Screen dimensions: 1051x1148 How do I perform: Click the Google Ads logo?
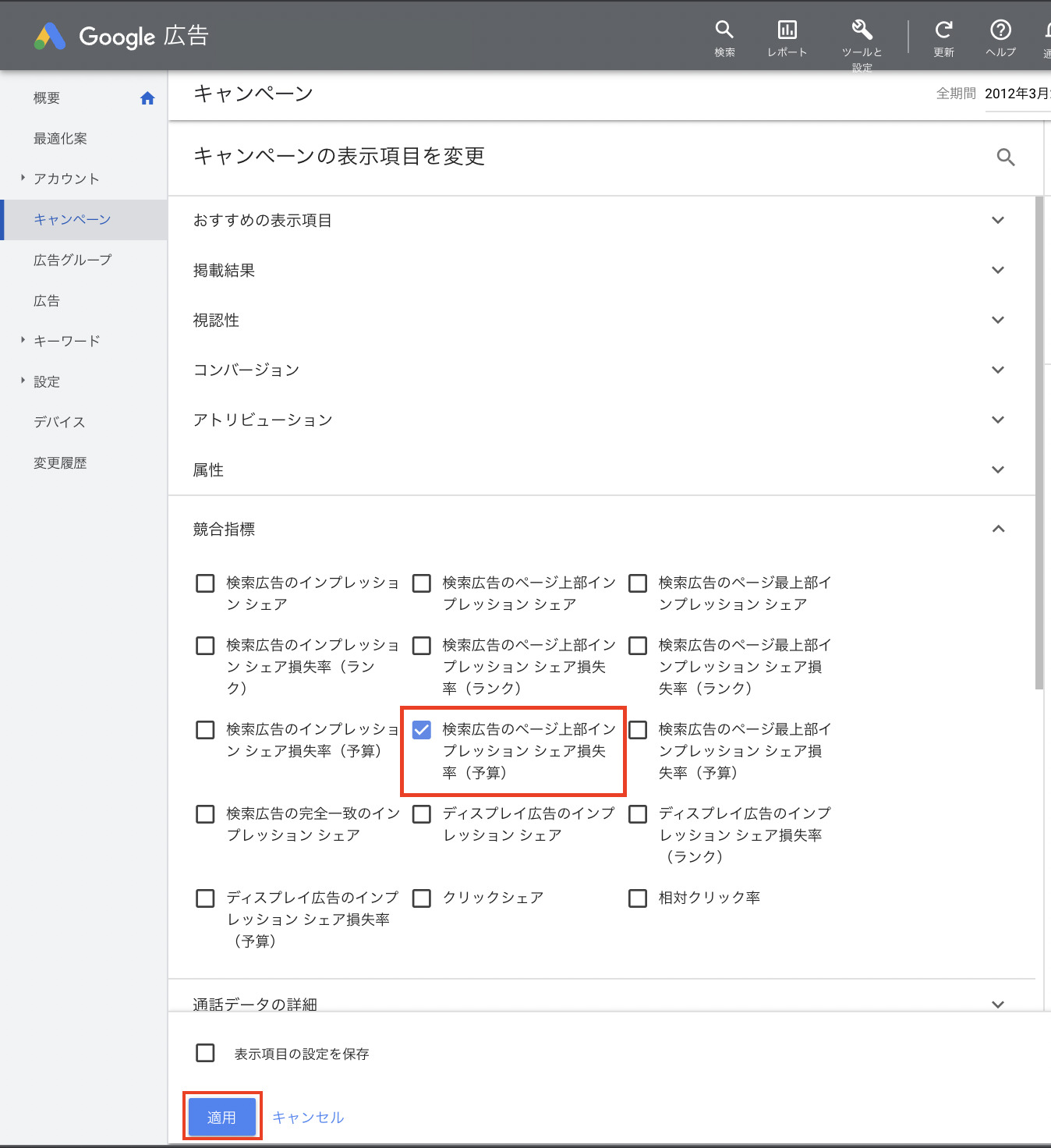pyautogui.click(x=50, y=37)
